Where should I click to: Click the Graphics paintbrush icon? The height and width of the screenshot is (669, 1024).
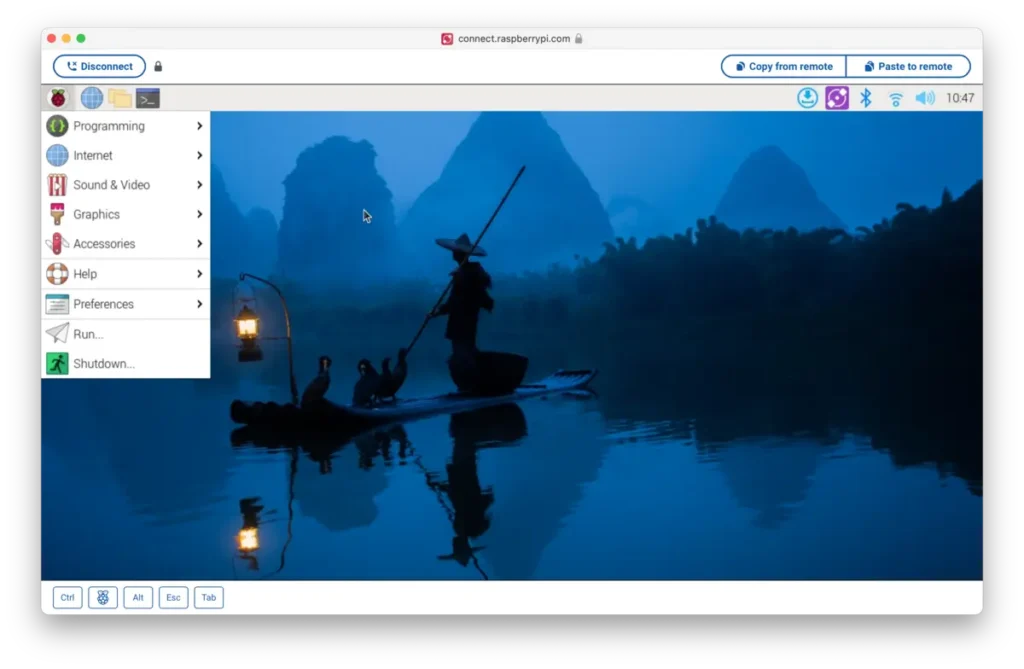[57, 214]
